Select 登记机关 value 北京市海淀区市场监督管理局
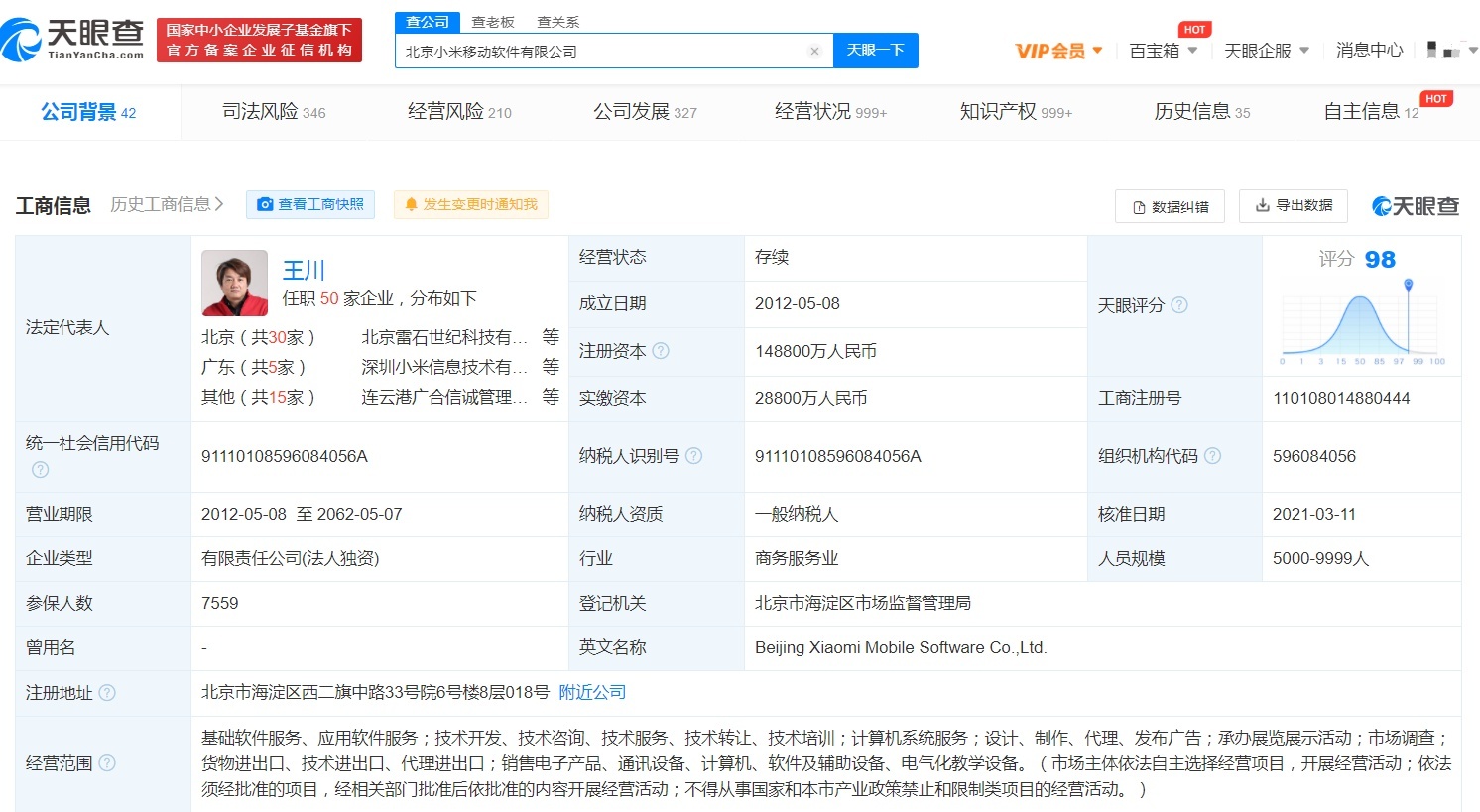1480x812 pixels. [863, 603]
